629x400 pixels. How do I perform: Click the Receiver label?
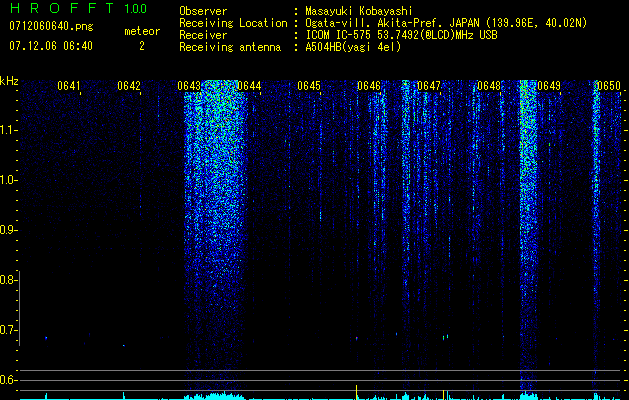(x=203, y=35)
